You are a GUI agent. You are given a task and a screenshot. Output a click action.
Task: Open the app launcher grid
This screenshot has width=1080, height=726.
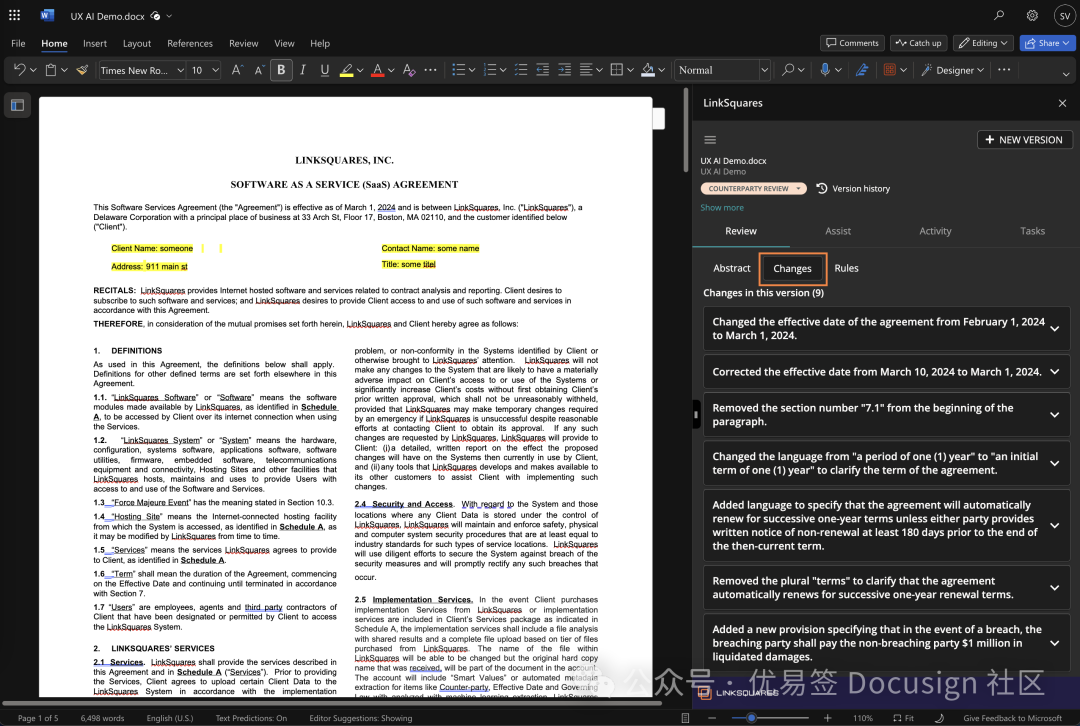coord(14,15)
